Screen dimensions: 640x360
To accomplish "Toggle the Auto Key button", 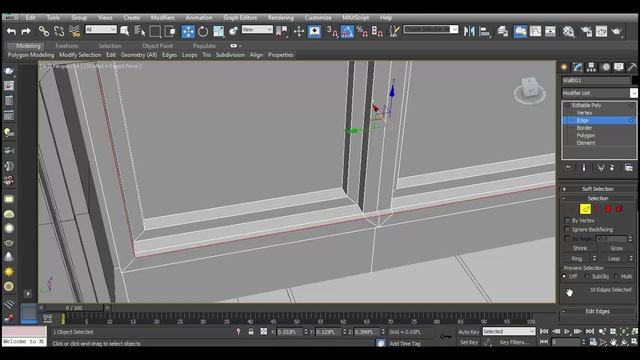I will click(469, 332).
